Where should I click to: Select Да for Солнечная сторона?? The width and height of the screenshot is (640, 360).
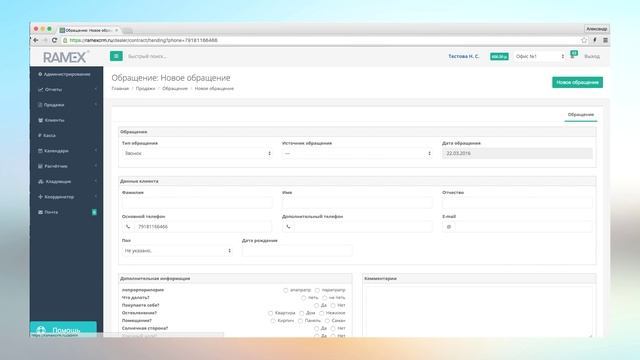pyautogui.click(x=316, y=328)
